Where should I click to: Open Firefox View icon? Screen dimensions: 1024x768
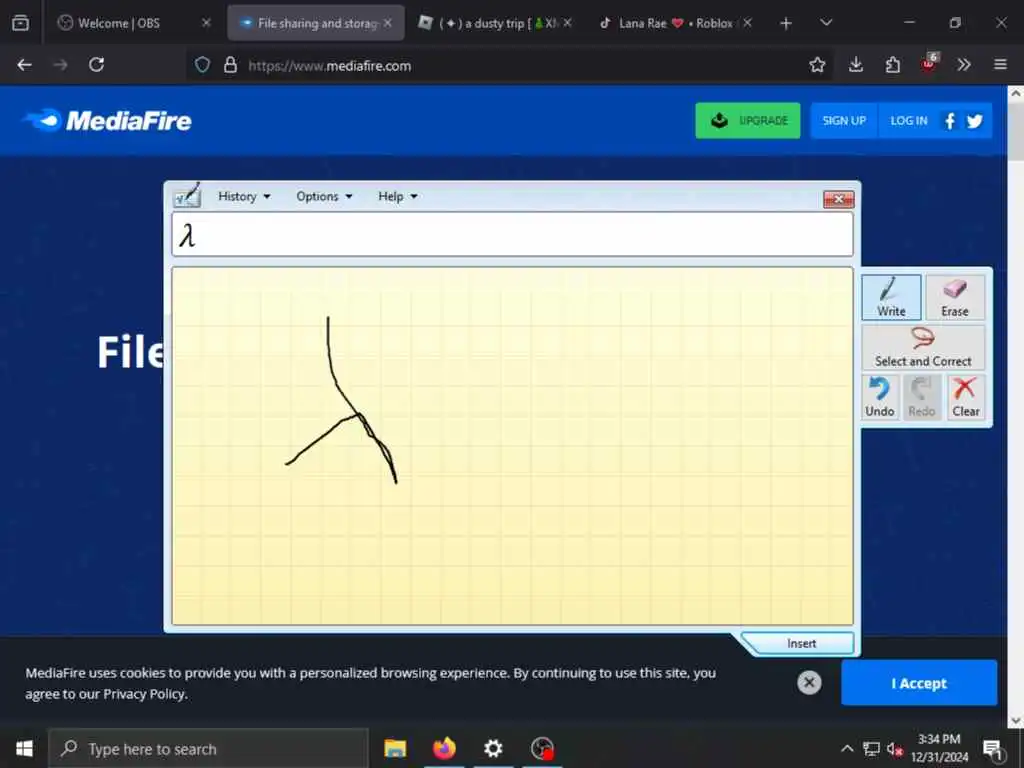(20, 23)
